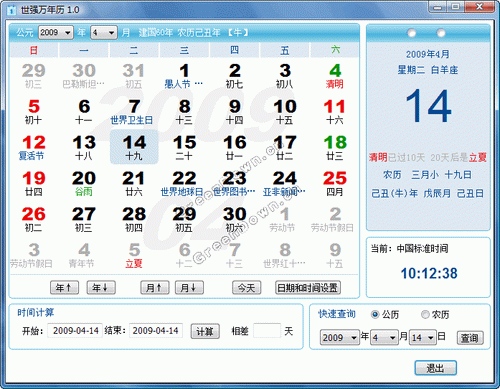Select April 28 初四

134,219
